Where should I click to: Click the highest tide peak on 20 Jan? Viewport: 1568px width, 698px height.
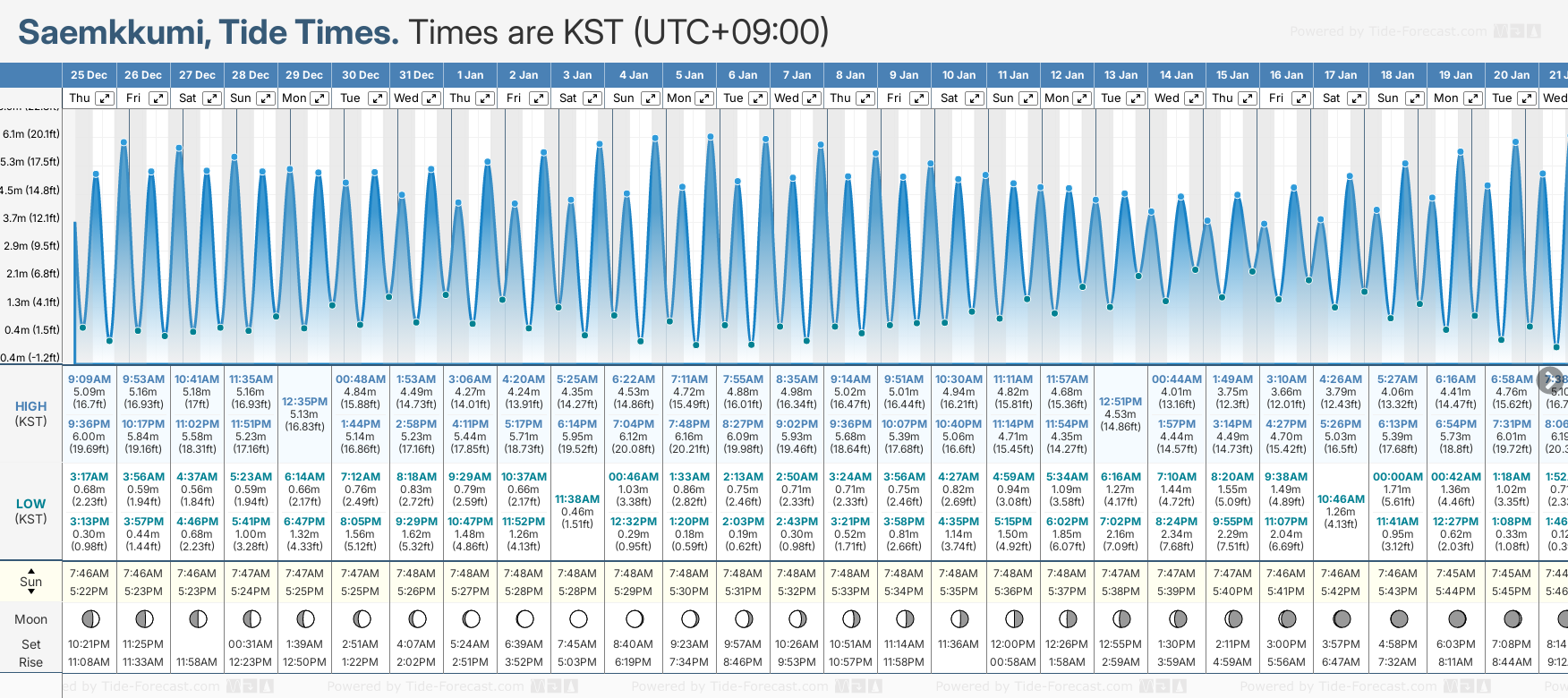pos(1515,141)
